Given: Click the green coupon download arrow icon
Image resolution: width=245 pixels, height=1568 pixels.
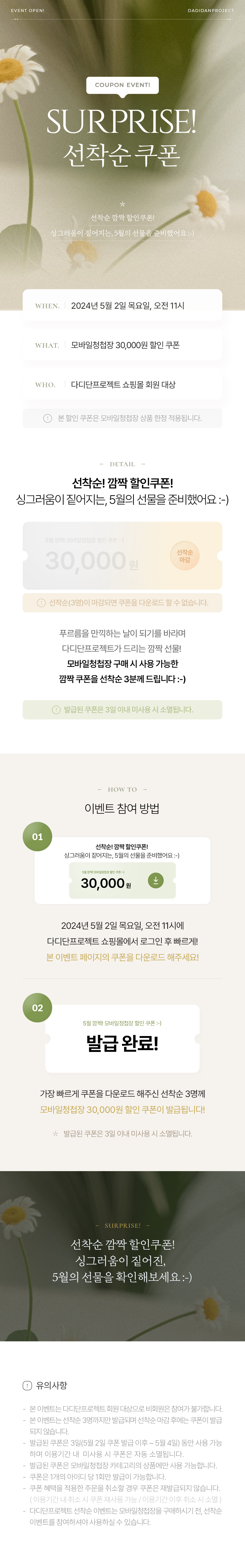Looking at the screenshot, I should tap(155, 880).
